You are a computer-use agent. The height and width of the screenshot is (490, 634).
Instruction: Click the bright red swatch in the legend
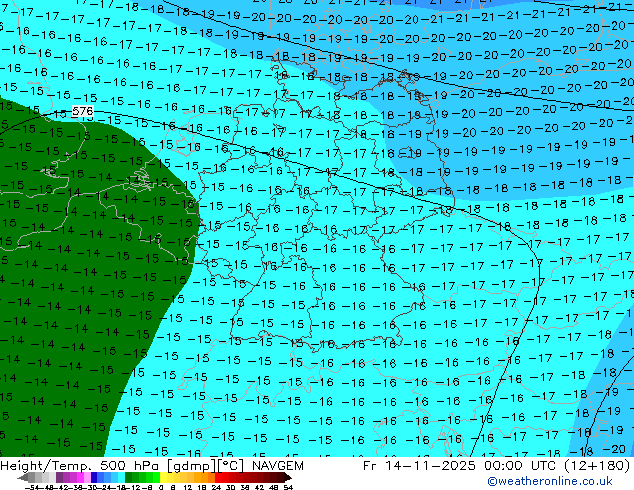218,477
